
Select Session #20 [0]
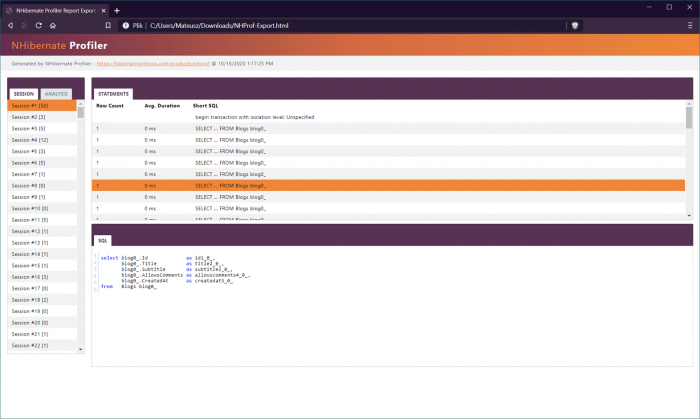[x=42, y=323]
